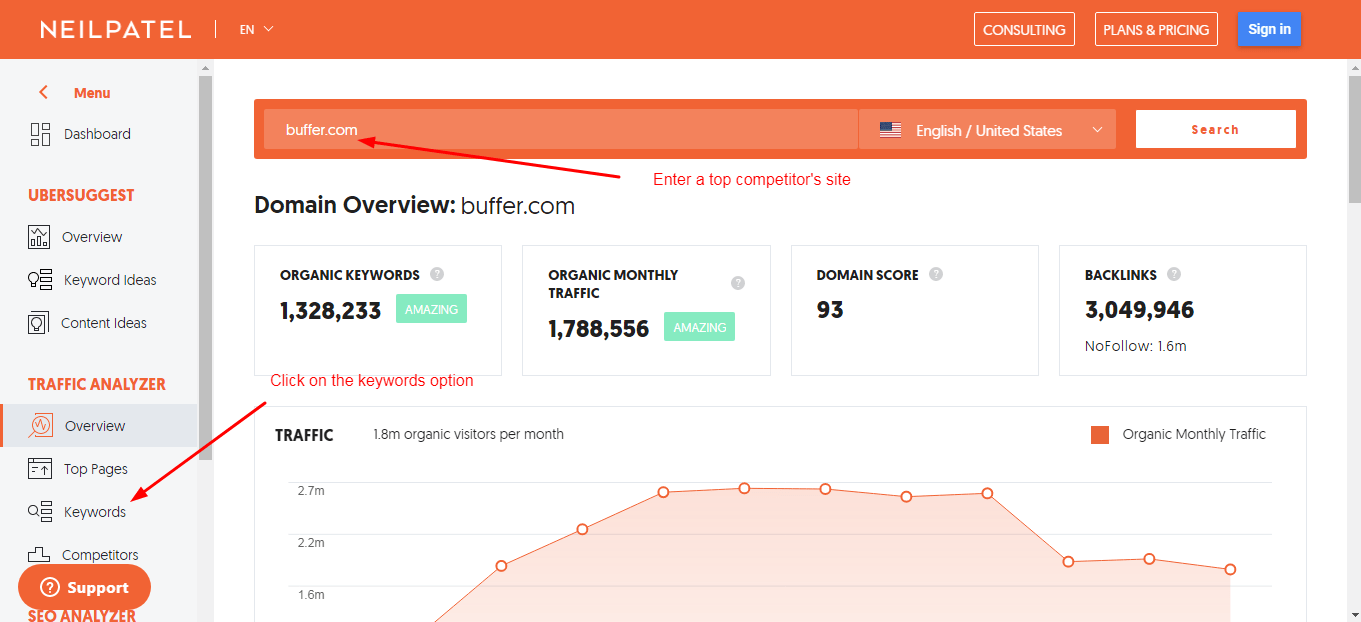Image resolution: width=1361 pixels, height=622 pixels.
Task: Click the NoFollow: 1.6m text
Action: [x=1136, y=346]
